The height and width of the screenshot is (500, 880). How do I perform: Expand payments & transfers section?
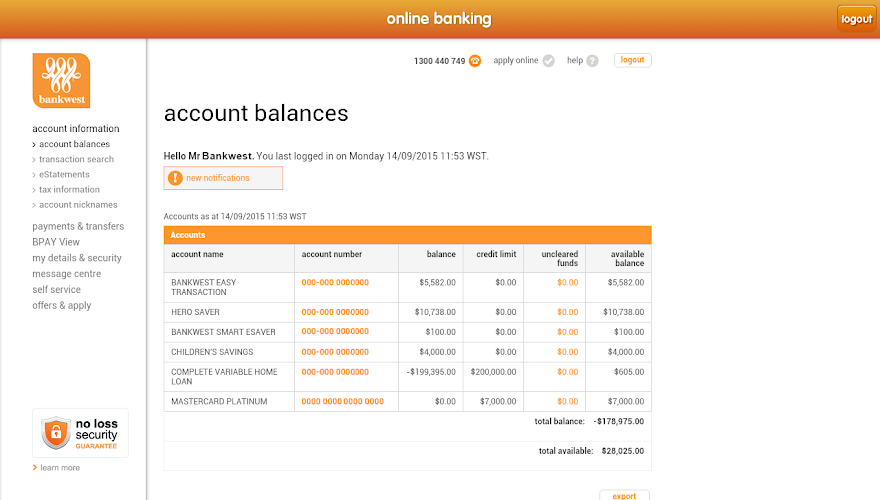pos(78,226)
